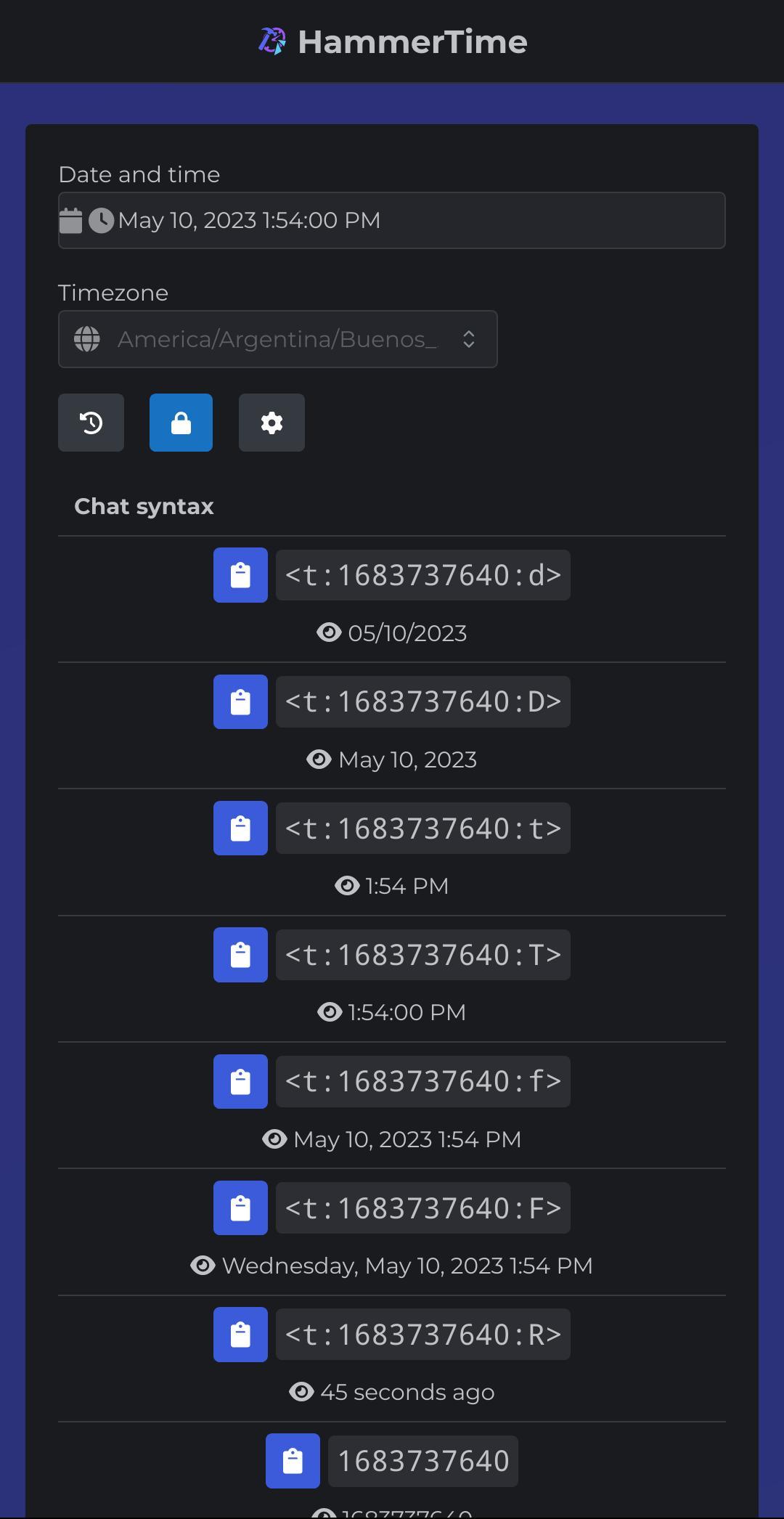
Task: Open settings with the gear button
Action: pos(271,423)
